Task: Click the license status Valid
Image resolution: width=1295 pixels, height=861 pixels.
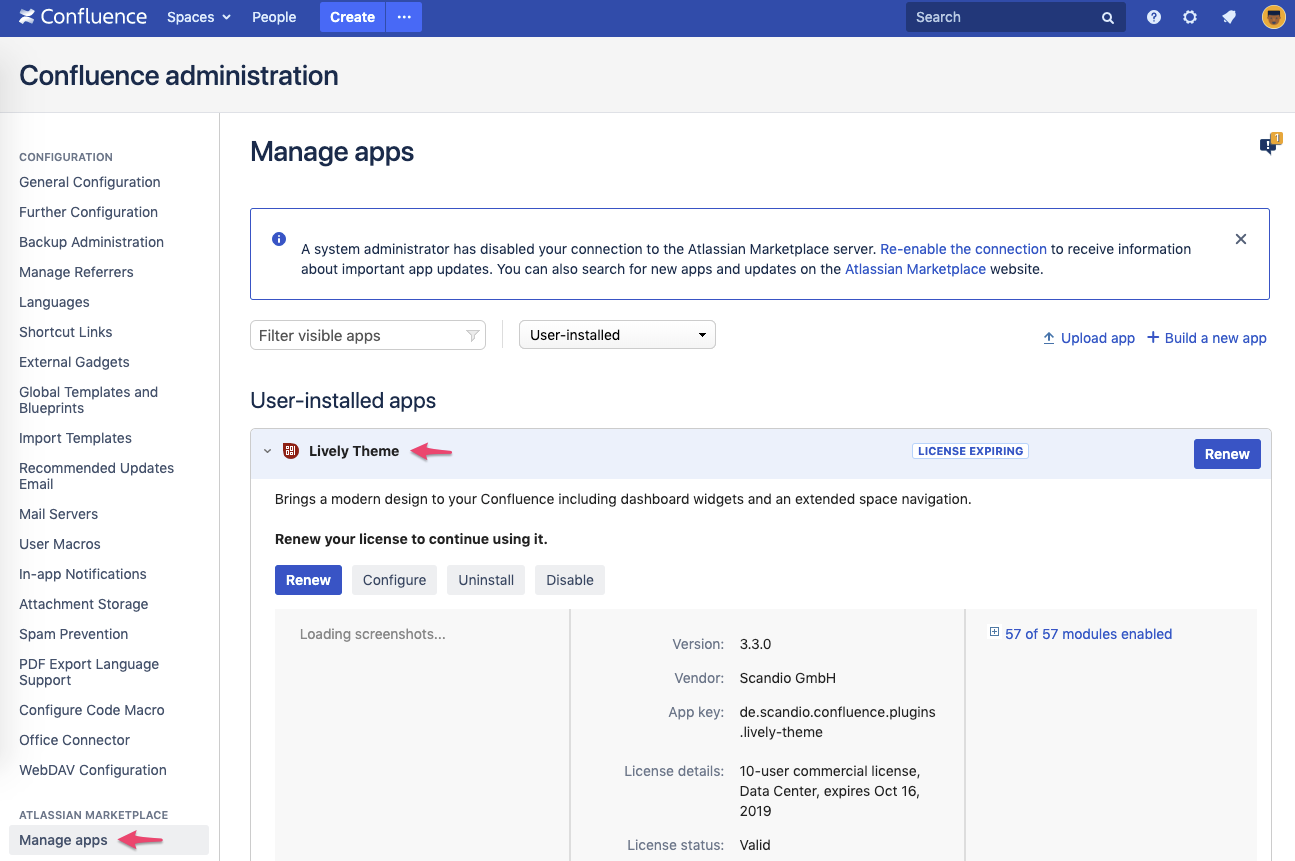Action: tap(755, 845)
